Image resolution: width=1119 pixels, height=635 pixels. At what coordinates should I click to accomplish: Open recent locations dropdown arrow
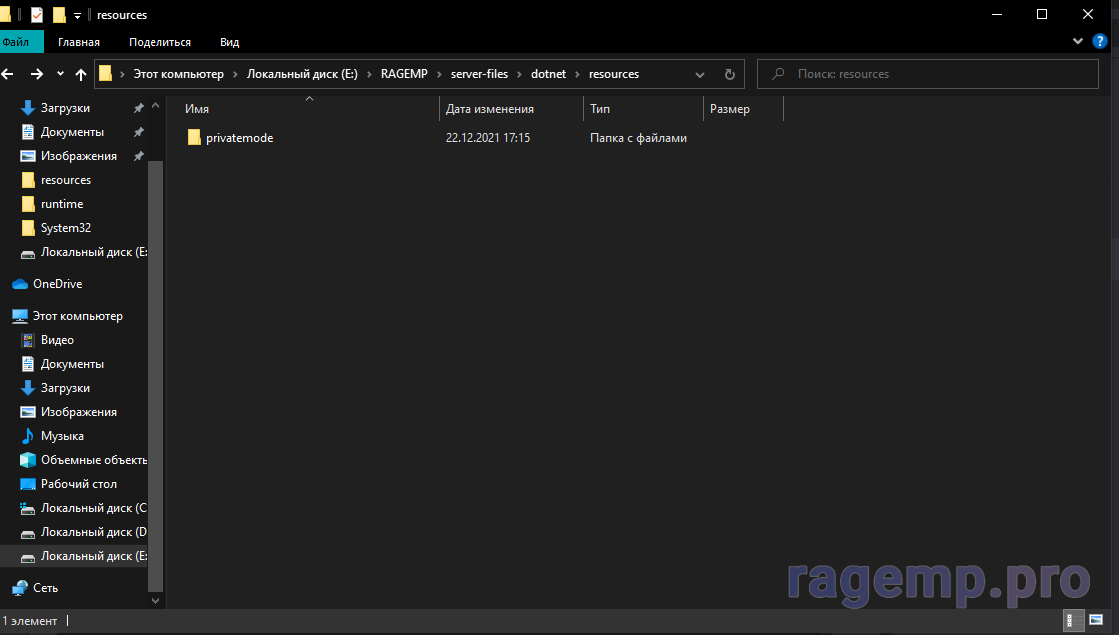[x=60, y=74]
